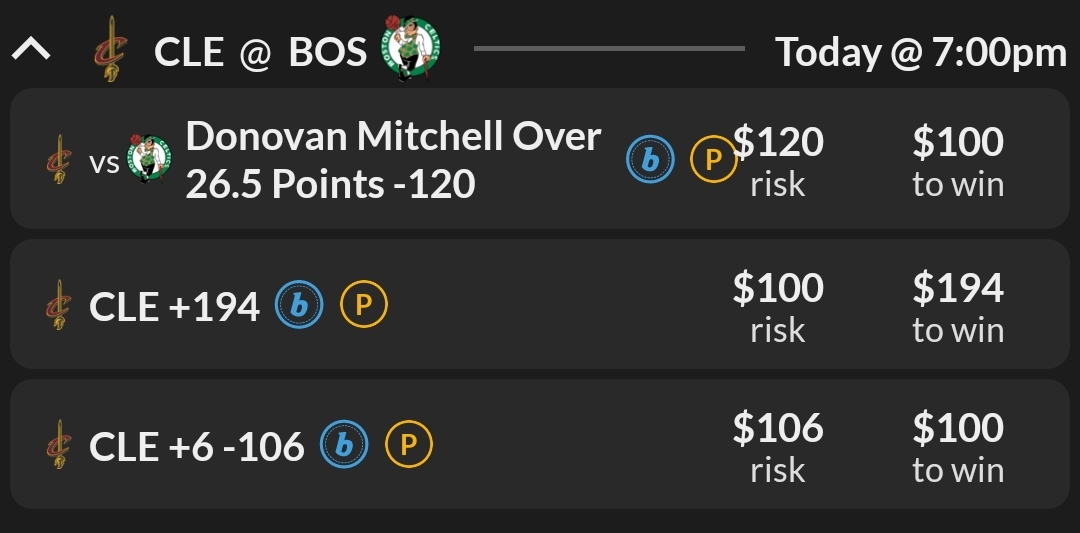Open the Donovan Mitchell Over 26.5 Points bet

pyautogui.click(x=394, y=160)
